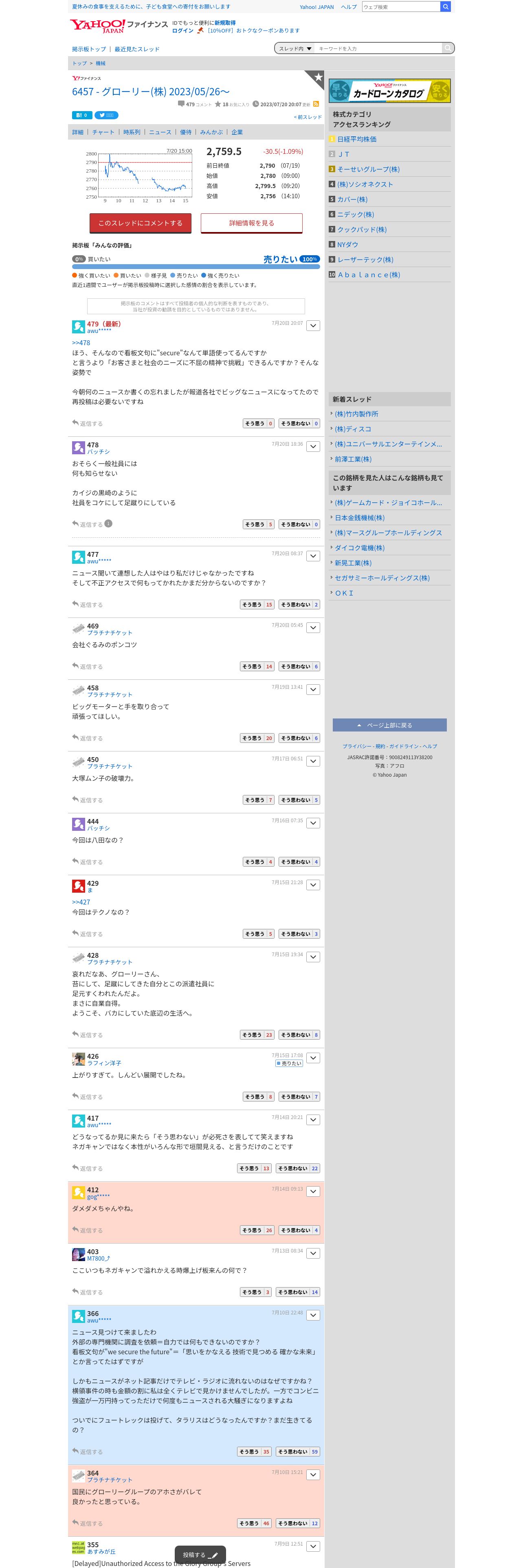The width and height of the screenshot is (523, 1568).
Task: Open avatar of post 403 by M7800
Action: [x=79, y=1255]
